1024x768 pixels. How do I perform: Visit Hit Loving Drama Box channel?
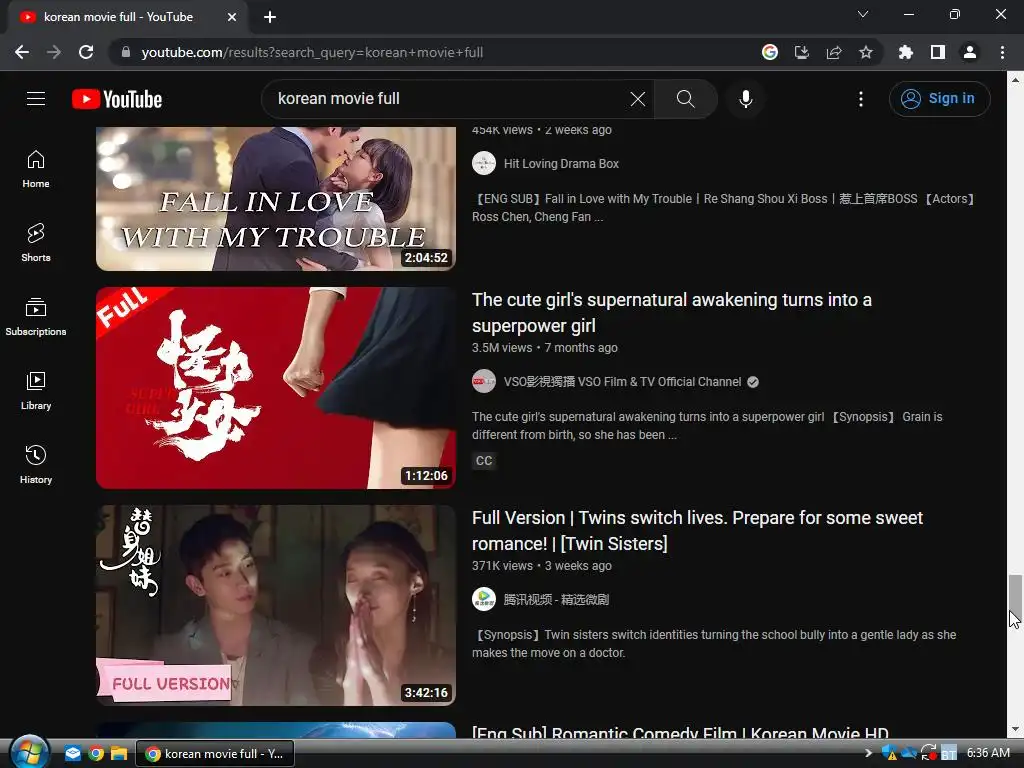(561, 164)
